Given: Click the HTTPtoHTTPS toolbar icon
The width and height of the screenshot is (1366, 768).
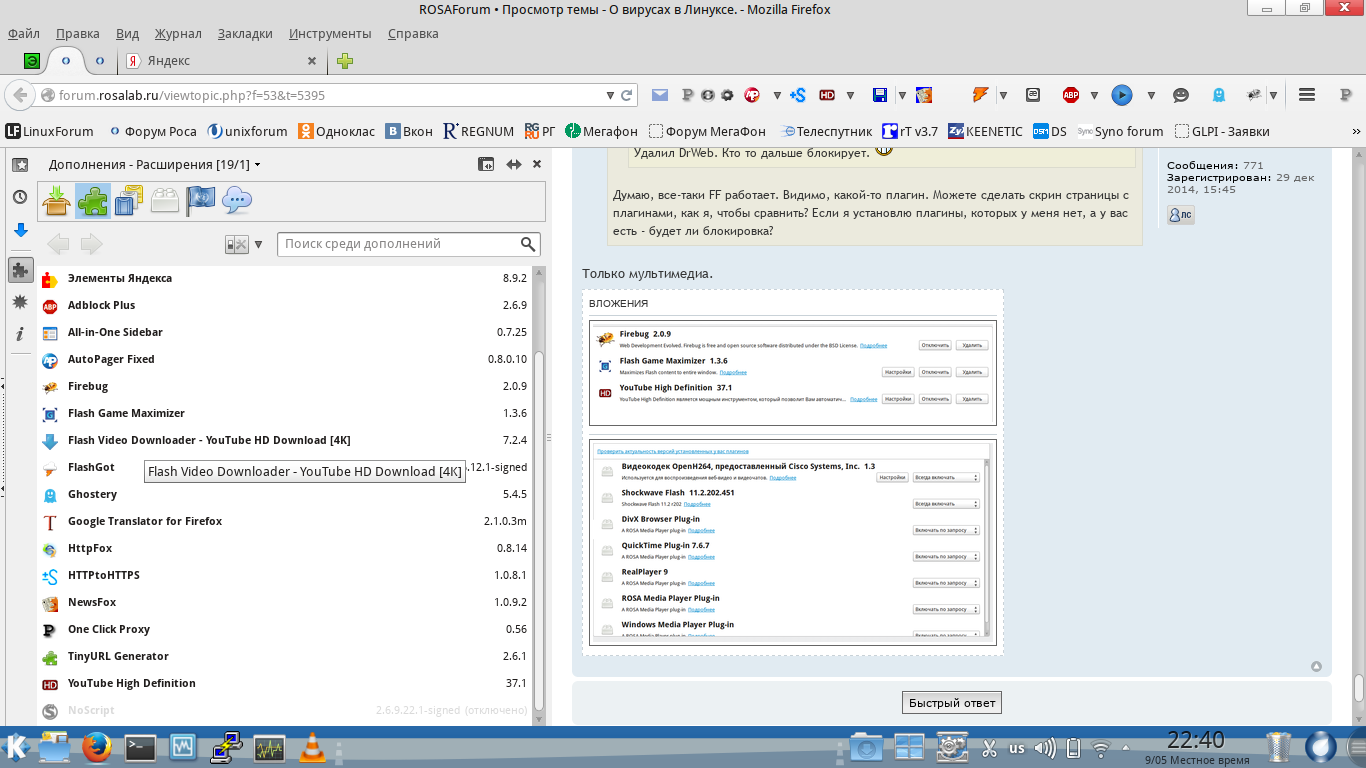Looking at the screenshot, I should pyautogui.click(x=797, y=95).
